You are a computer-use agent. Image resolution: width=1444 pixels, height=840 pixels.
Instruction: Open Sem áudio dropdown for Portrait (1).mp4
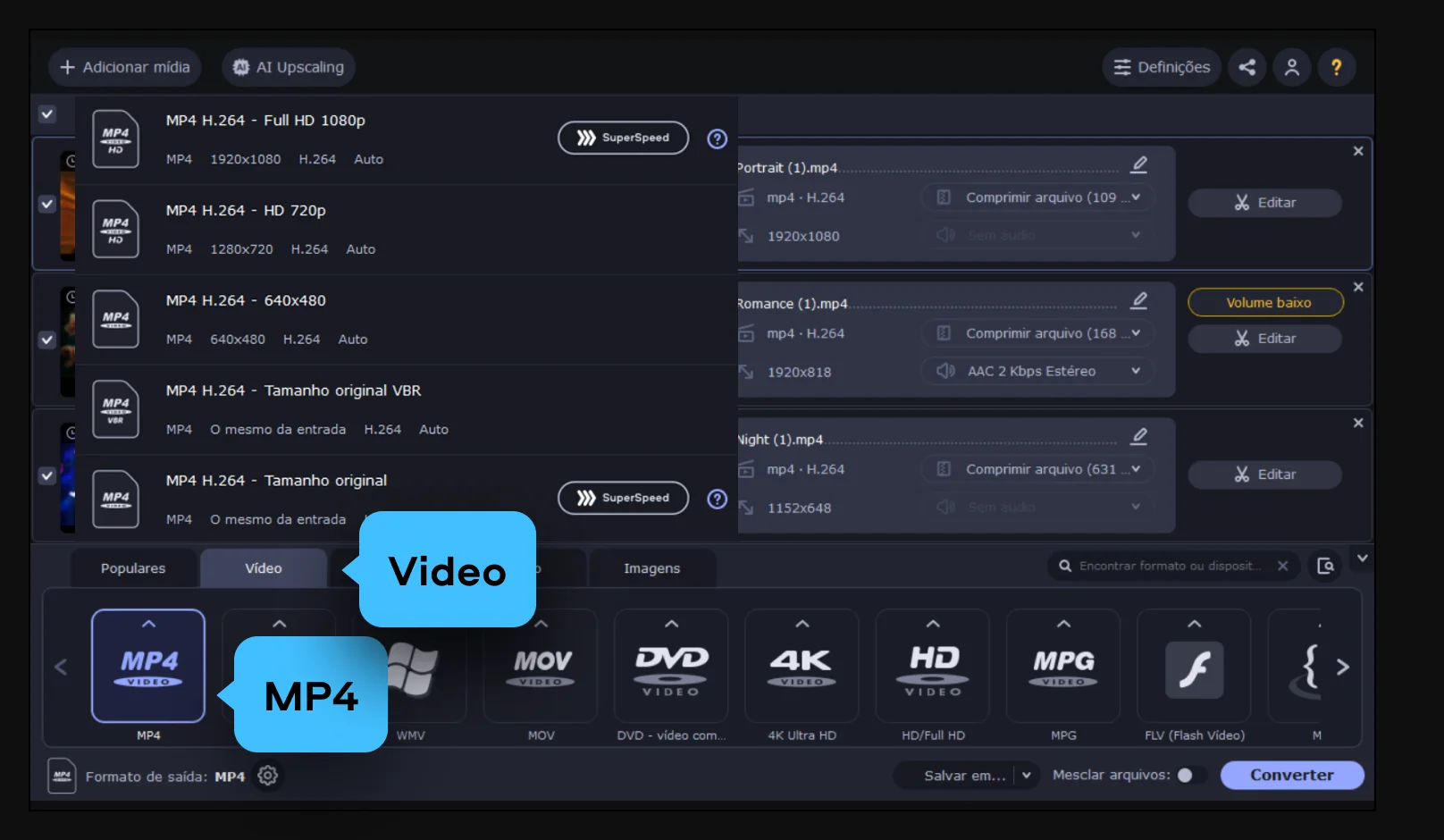pyautogui.click(x=1037, y=235)
